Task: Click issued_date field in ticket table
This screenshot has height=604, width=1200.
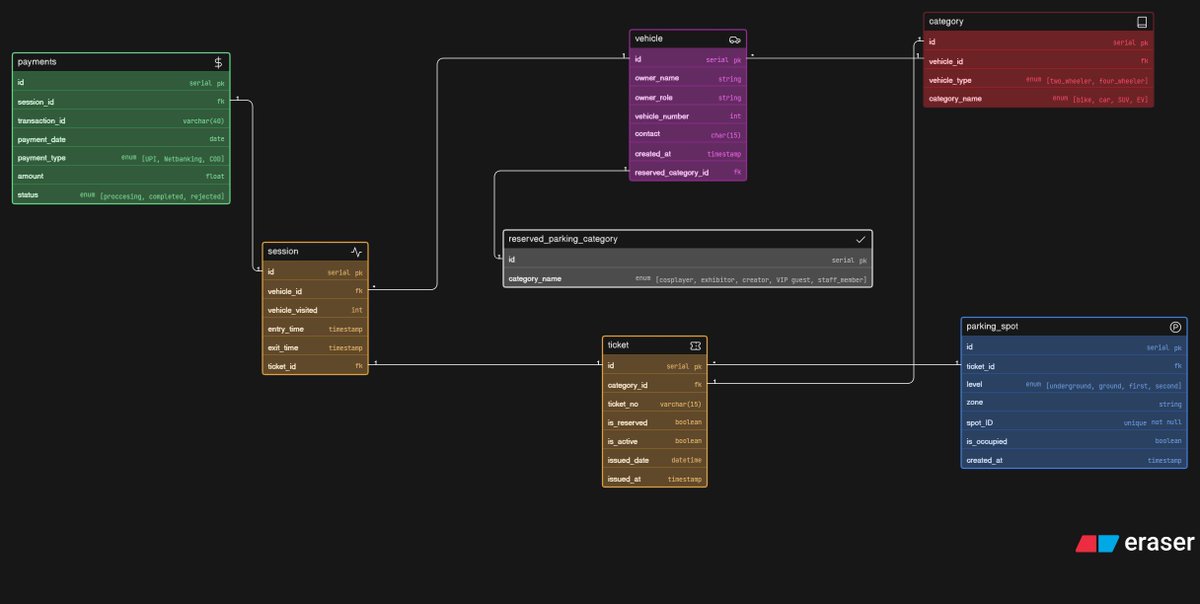Action: tap(655, 460)
